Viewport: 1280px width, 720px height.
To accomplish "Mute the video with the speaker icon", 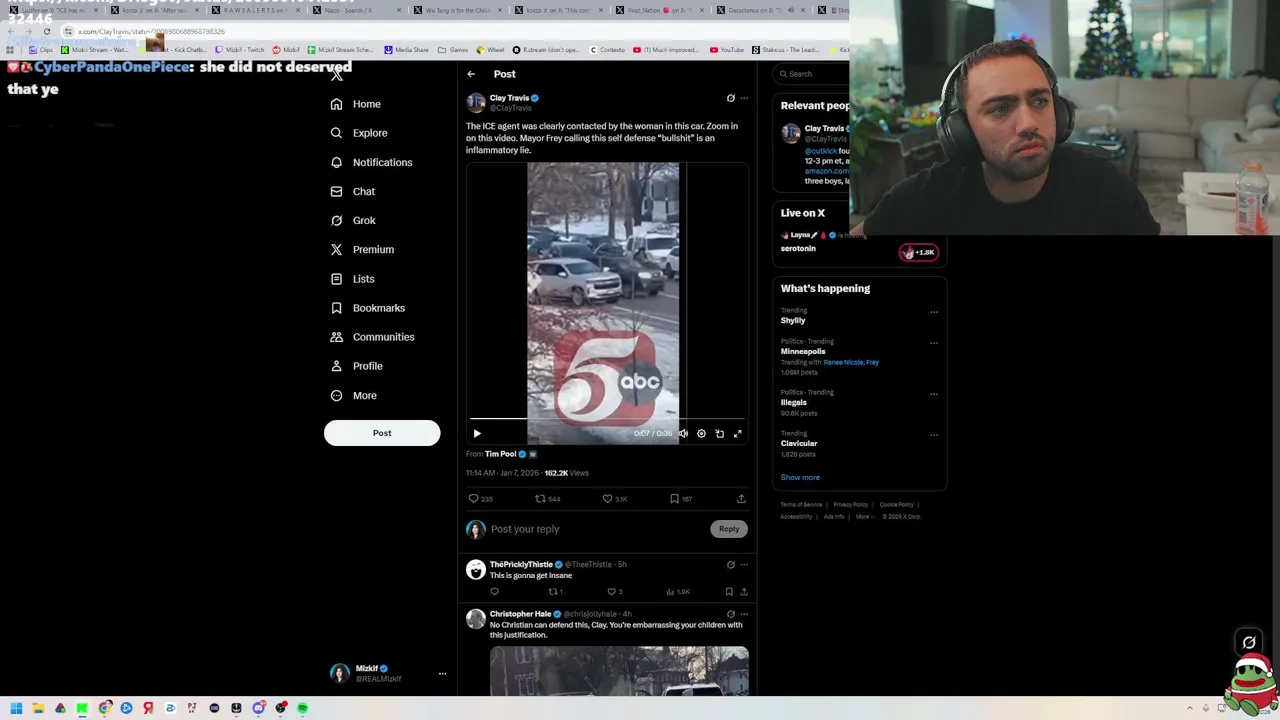I will [683, 434].
